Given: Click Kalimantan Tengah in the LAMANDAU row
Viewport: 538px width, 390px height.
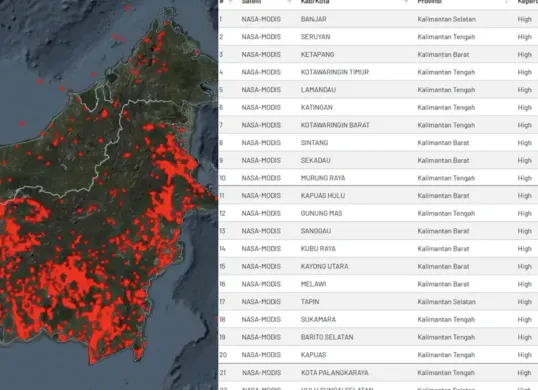Looking at the screenshot, I should (x=446, y=90).
